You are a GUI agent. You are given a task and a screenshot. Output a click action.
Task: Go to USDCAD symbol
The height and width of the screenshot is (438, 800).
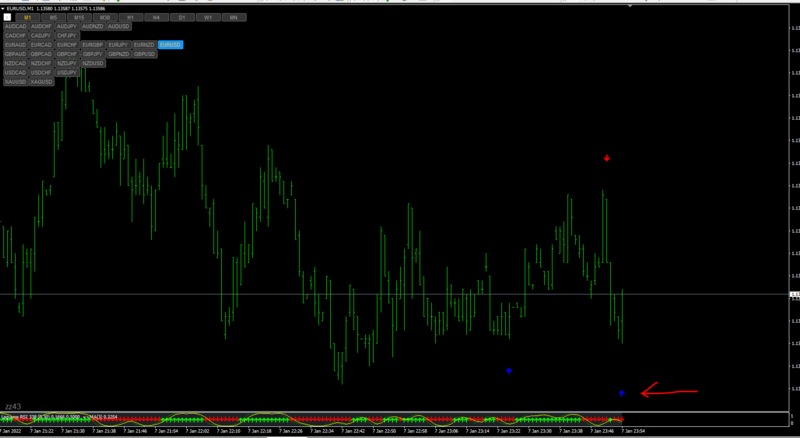(15, 72)
